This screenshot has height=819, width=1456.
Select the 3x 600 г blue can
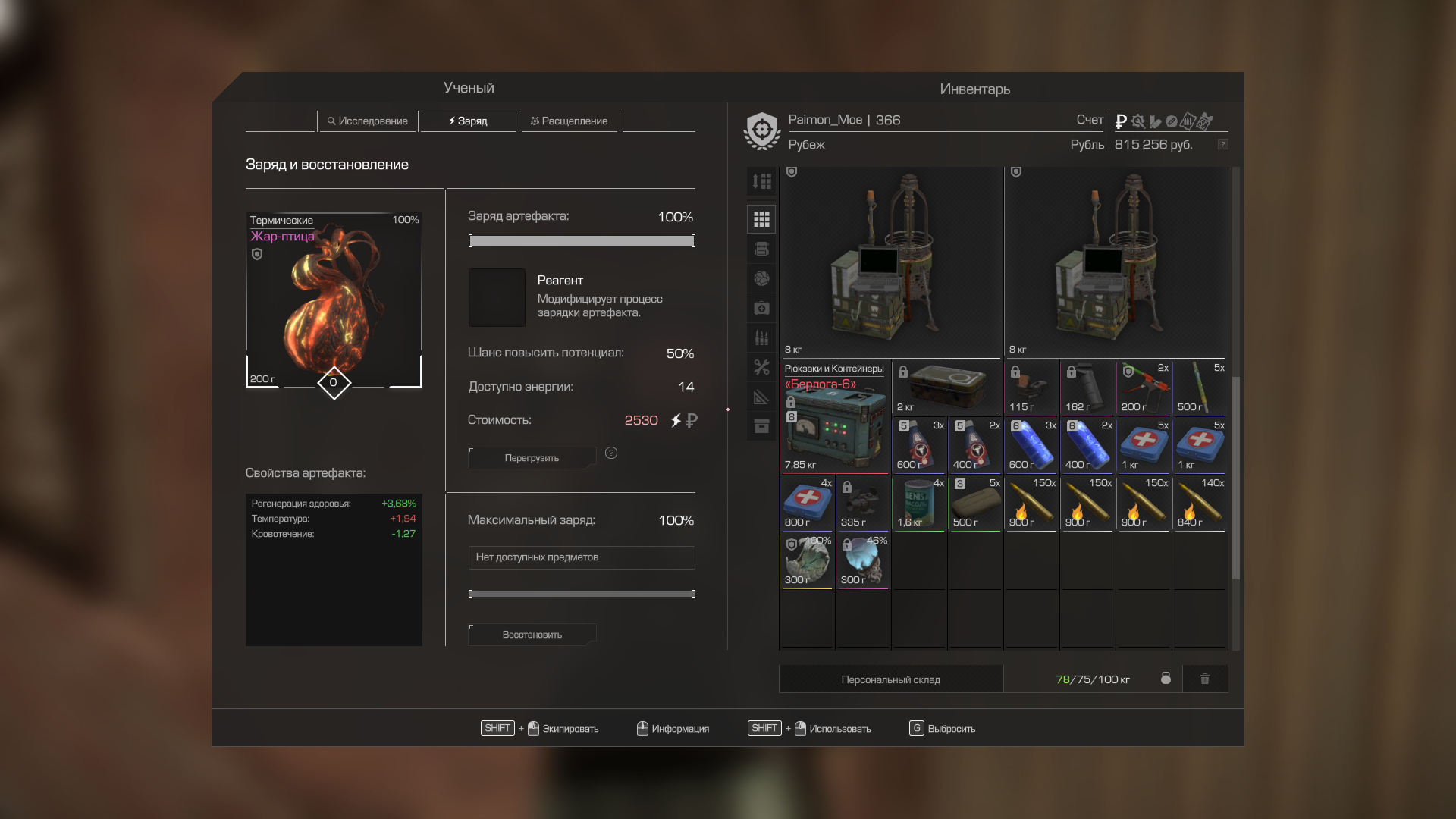(1031, 445)
